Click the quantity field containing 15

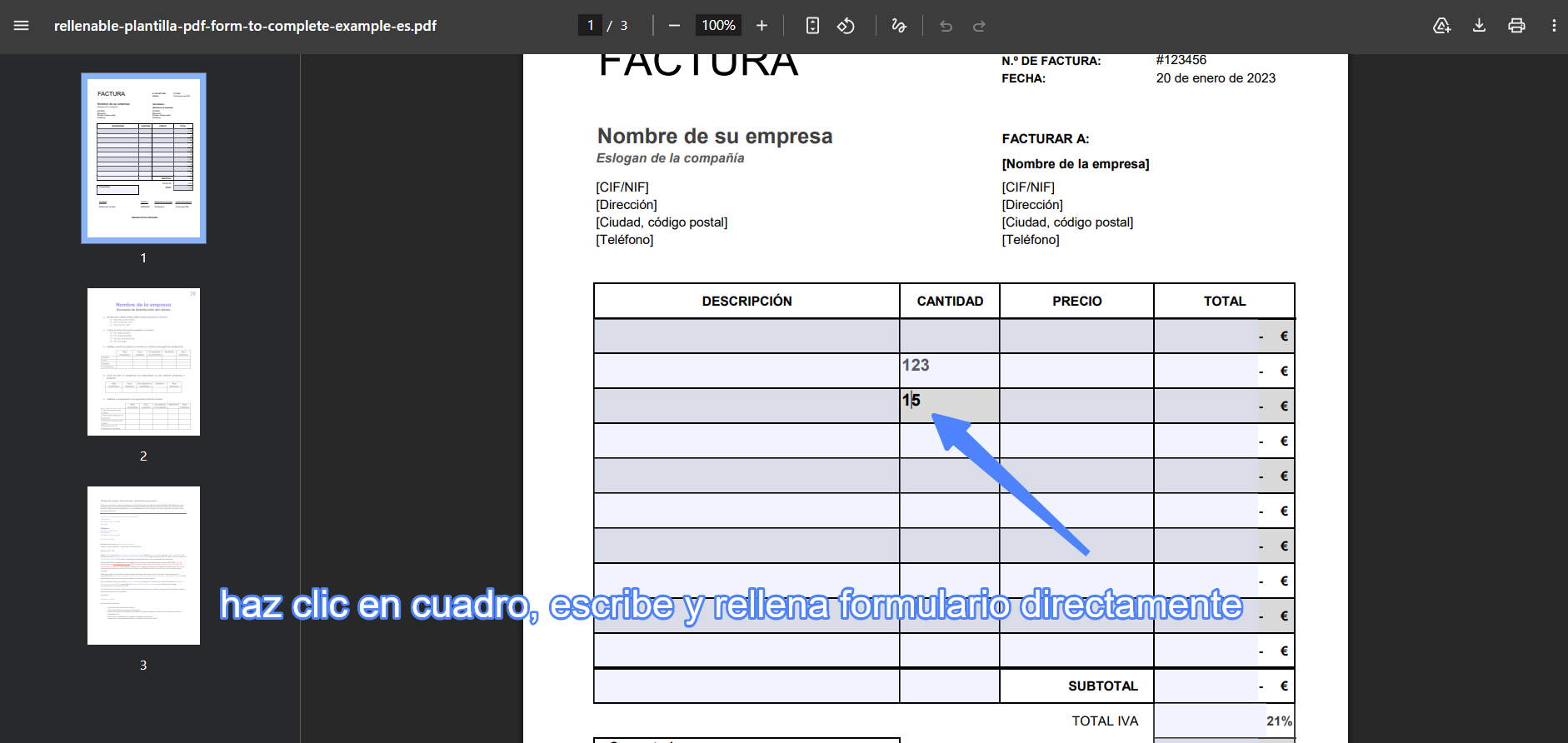point(950,406)
